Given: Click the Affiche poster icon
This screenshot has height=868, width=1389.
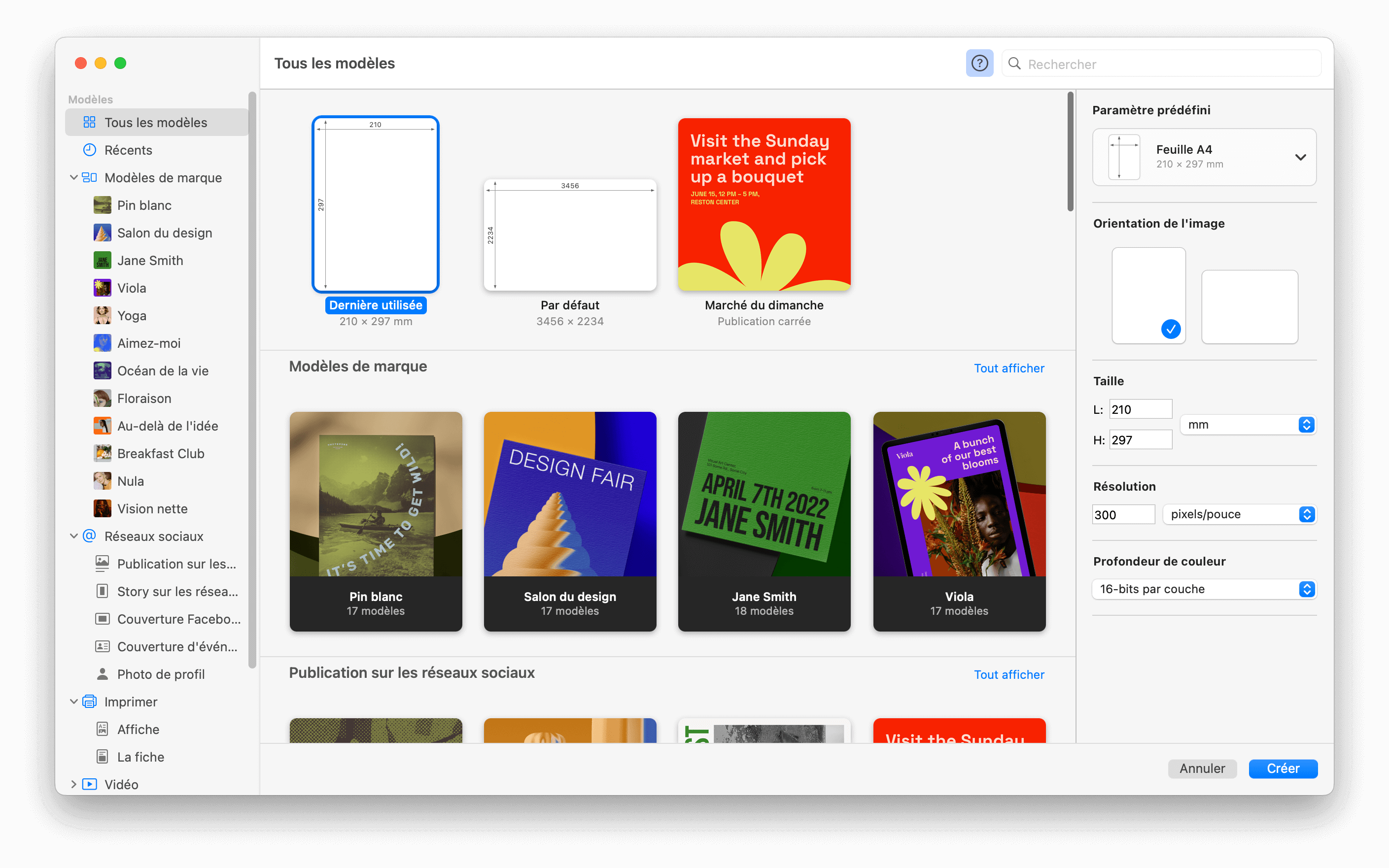Looking at the screenshot, I should click(102, 729).
